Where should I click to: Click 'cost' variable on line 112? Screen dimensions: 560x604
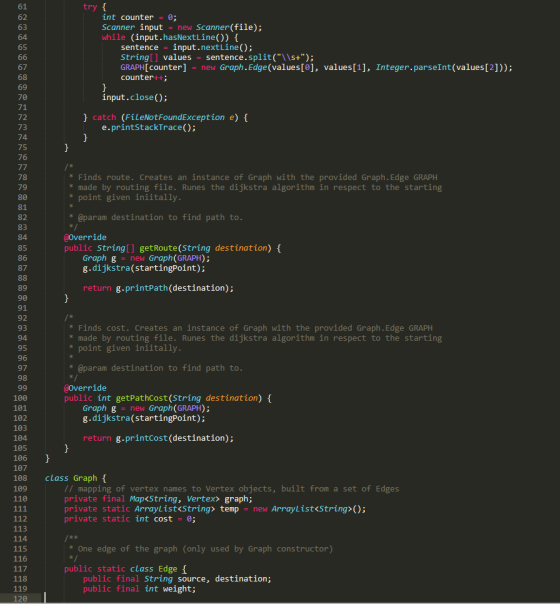[x=163, y=519]
